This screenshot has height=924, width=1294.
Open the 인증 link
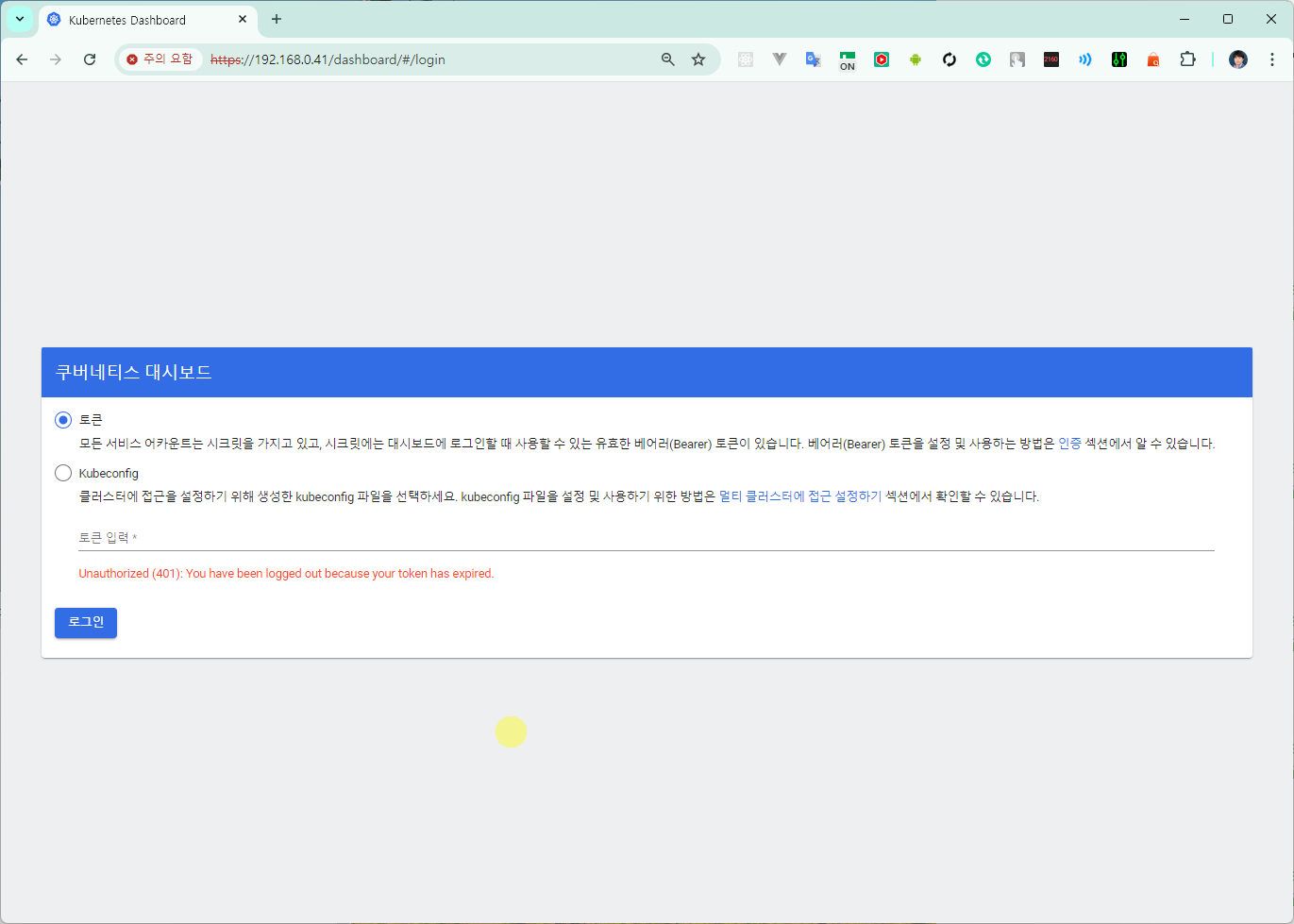pyautogui.click(x=1069, y=444)
